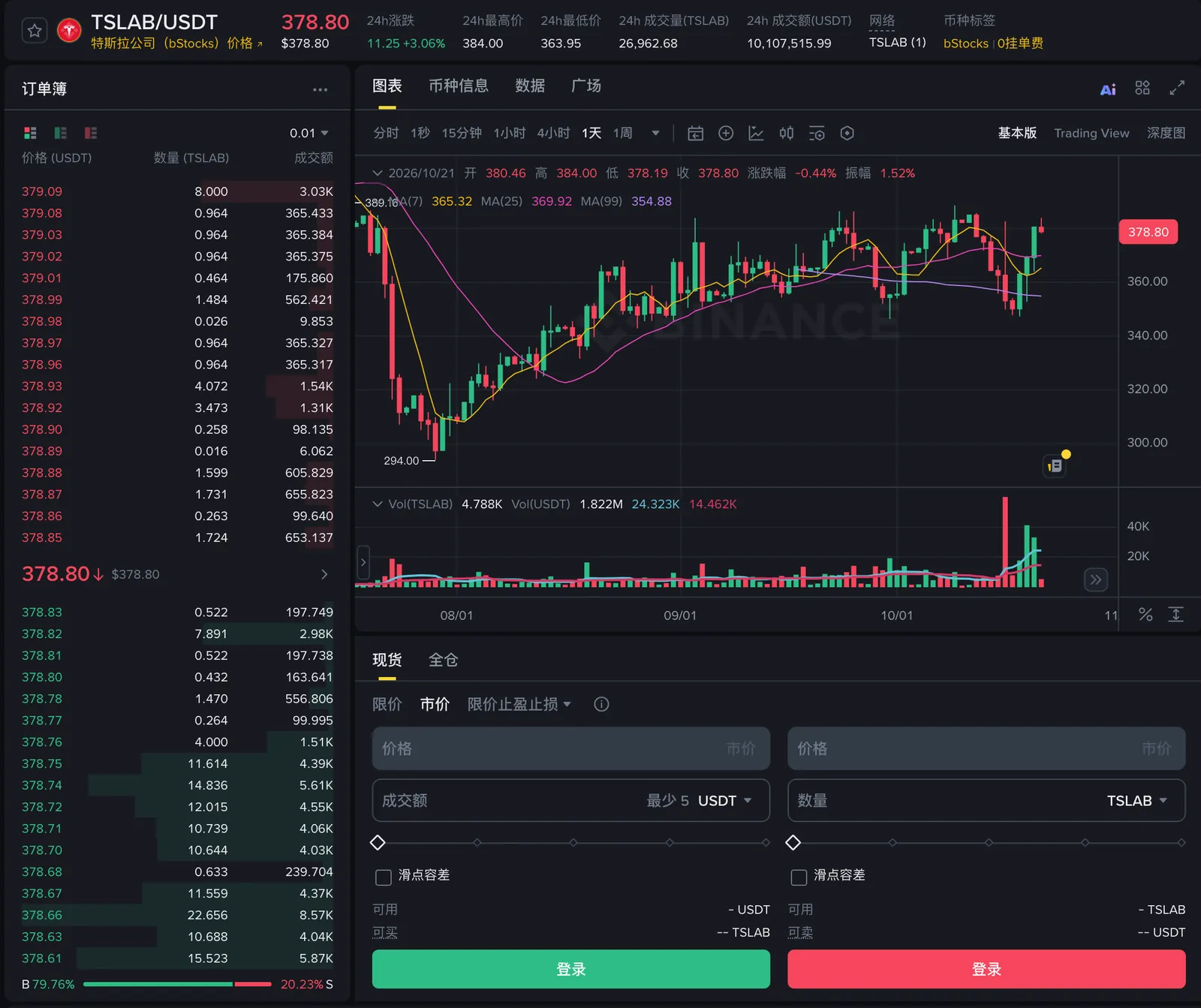Jump to latest candle double-arrow button
Screen dimensions: 1201x1008
1096,579
